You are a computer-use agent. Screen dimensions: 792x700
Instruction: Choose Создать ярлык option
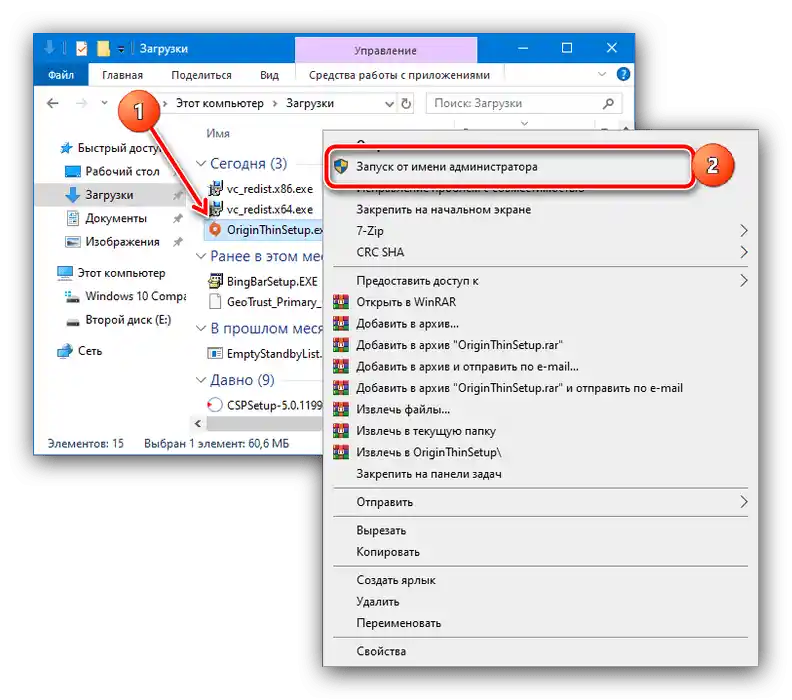tap(540, 580)
